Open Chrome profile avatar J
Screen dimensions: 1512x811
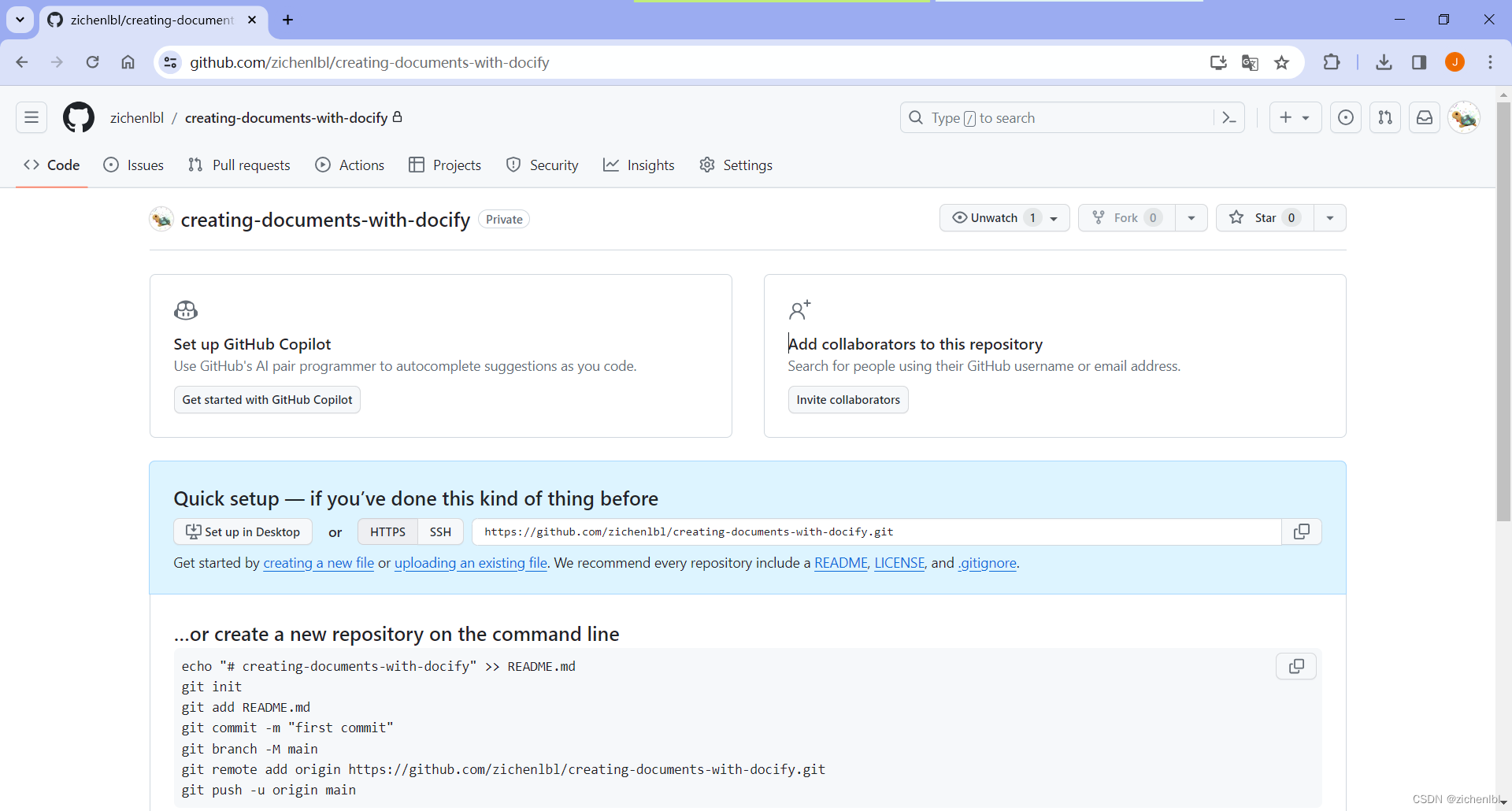1455,62
